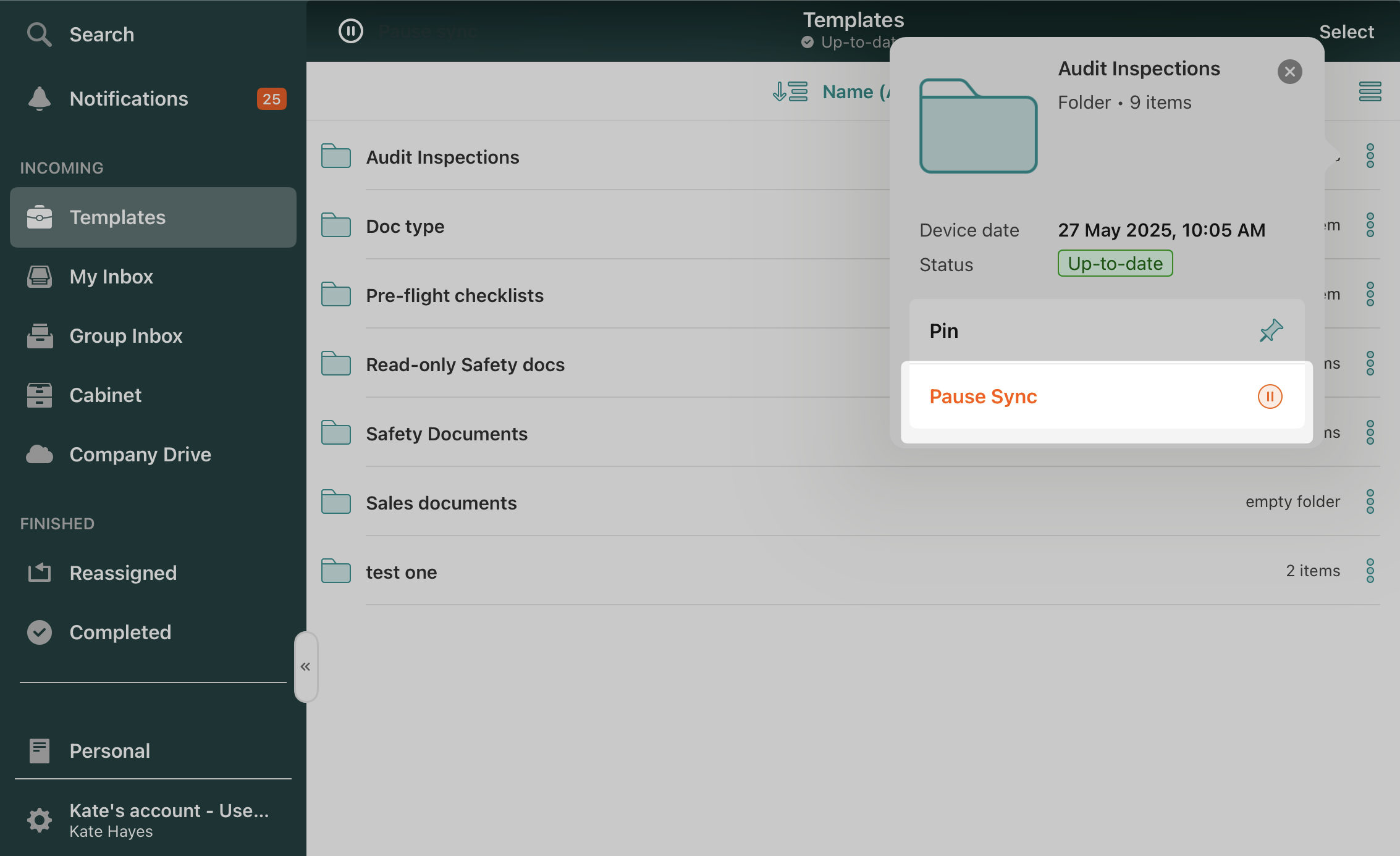Click the Pin pushpin icon
Screen dimensions: 1400x856
(1271, 331)
